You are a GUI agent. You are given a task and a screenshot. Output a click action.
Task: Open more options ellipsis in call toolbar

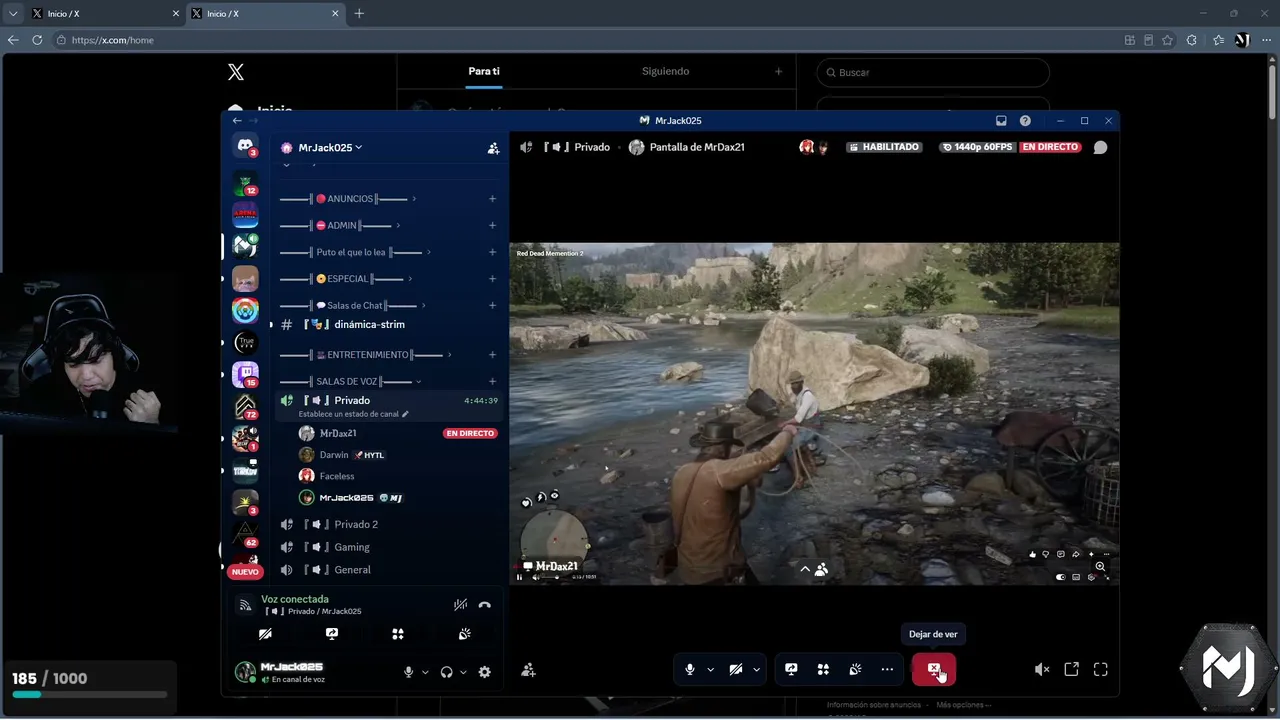pyautogui.click(x=887, y=670)
